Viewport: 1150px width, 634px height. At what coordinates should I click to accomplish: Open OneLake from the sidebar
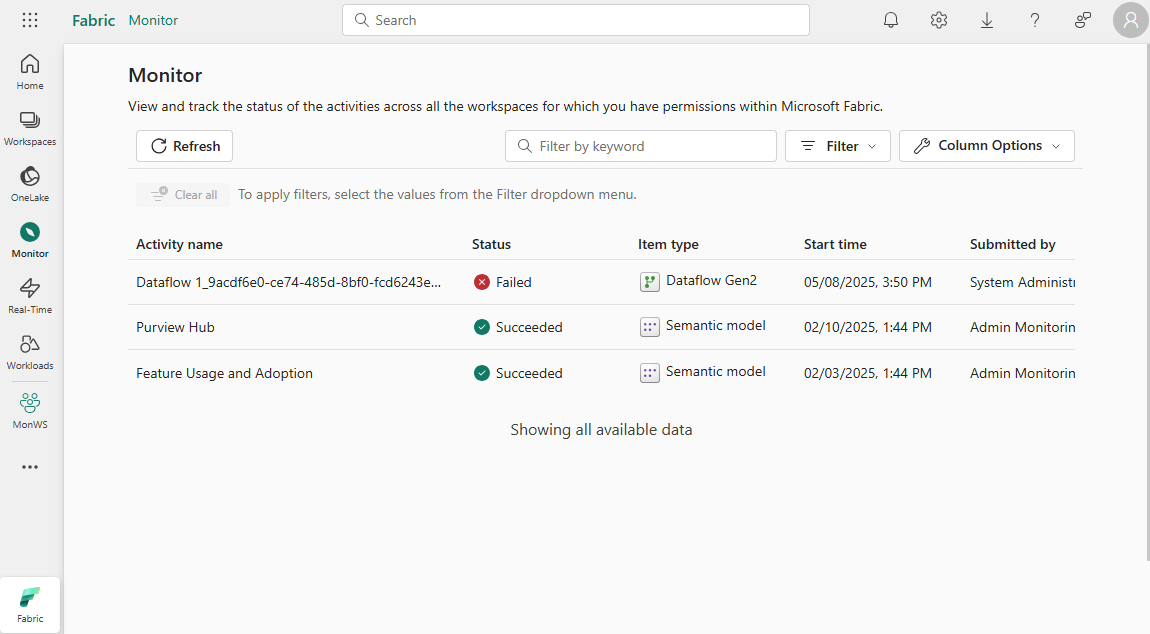click(x=29, y=182)
